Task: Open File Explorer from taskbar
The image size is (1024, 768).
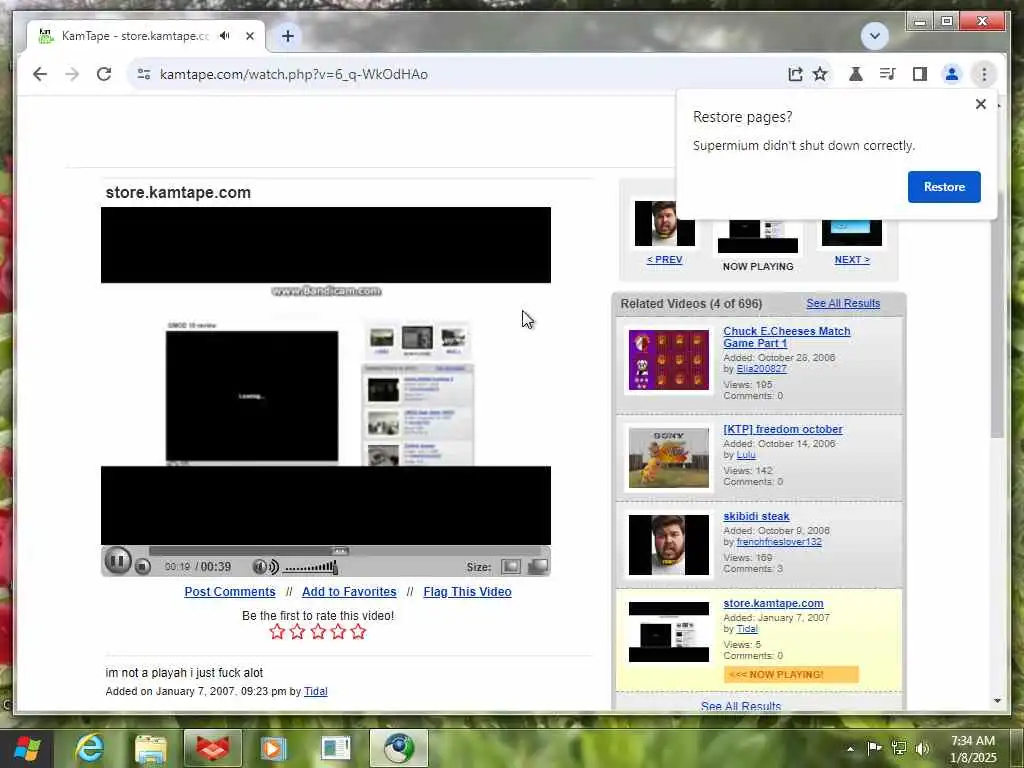Action: [x=151, y=749]
